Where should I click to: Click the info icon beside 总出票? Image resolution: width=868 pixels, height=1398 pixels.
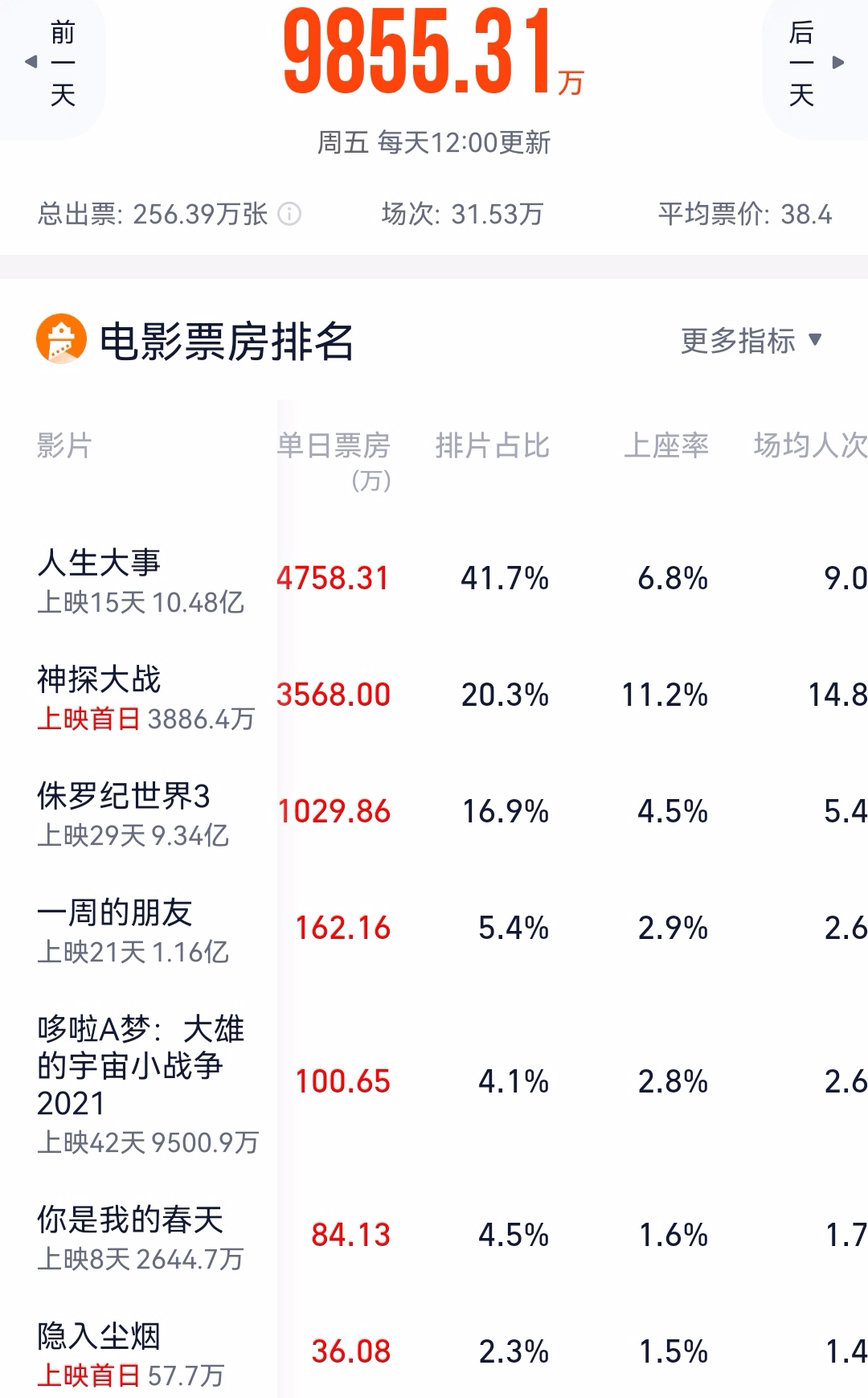[289, 214]
